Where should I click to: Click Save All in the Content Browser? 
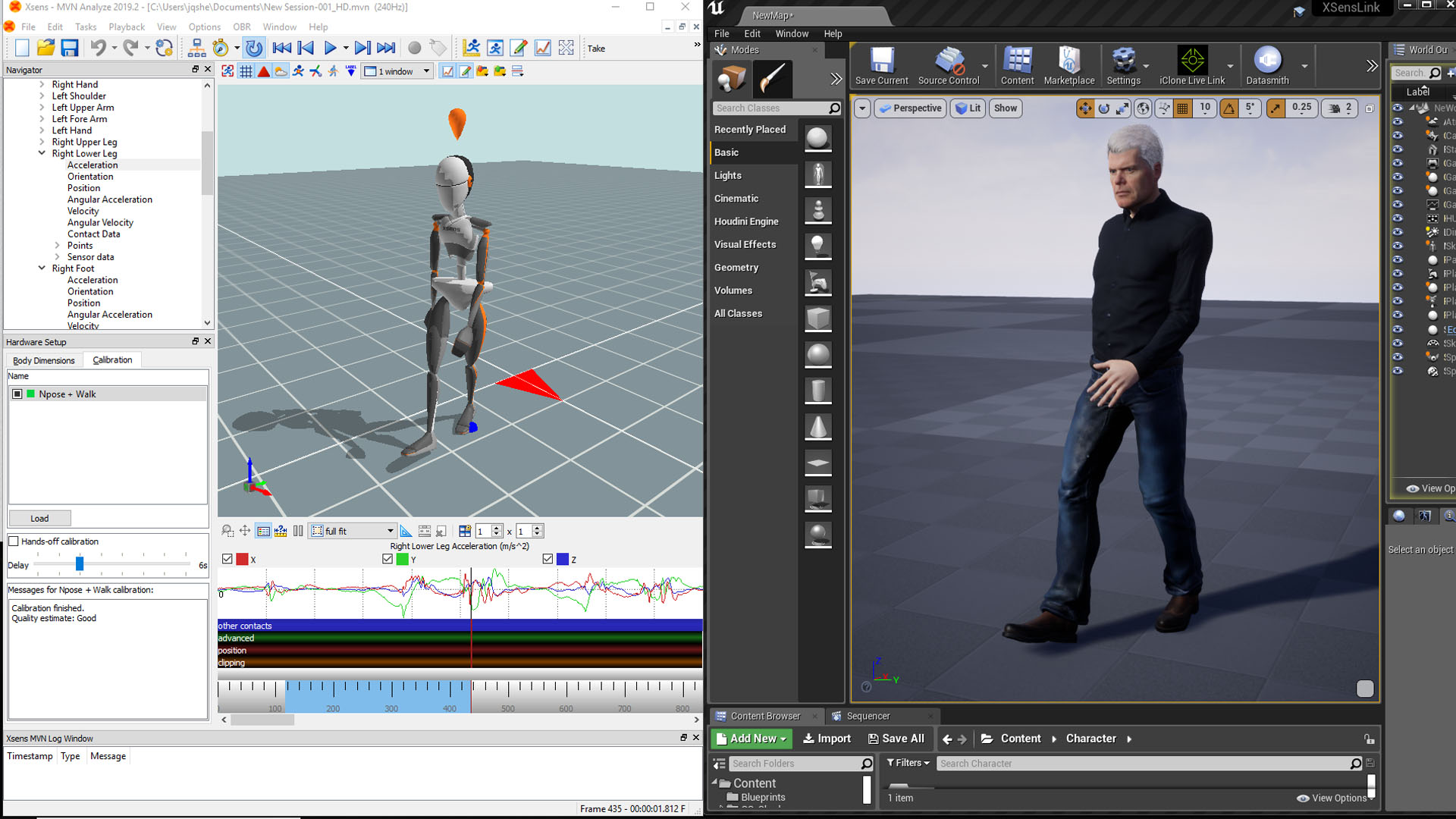point(896,739)
